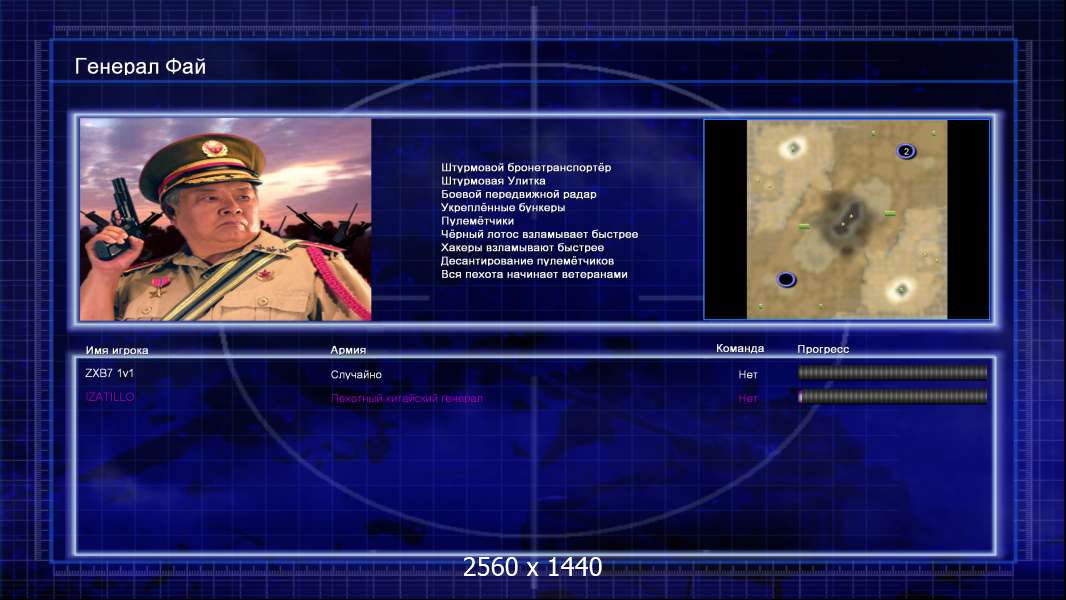Viewport: 1066px width, 600px height.
Task: Click army value 'Случайно'
Action: tap(356, 374)
